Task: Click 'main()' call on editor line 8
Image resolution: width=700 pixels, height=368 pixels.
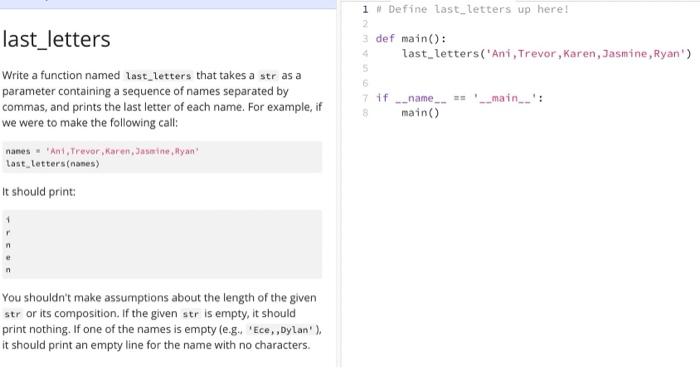Action: click(x=421, y=113)
